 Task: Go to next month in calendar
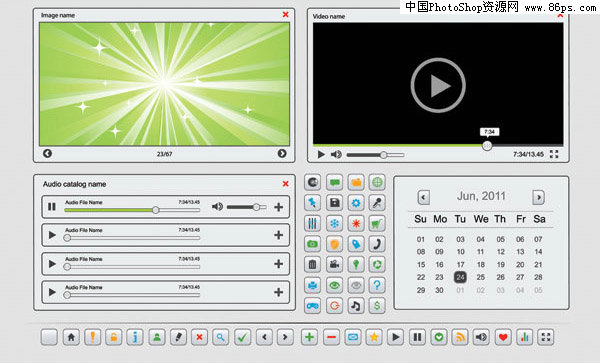tap(538, 197)
